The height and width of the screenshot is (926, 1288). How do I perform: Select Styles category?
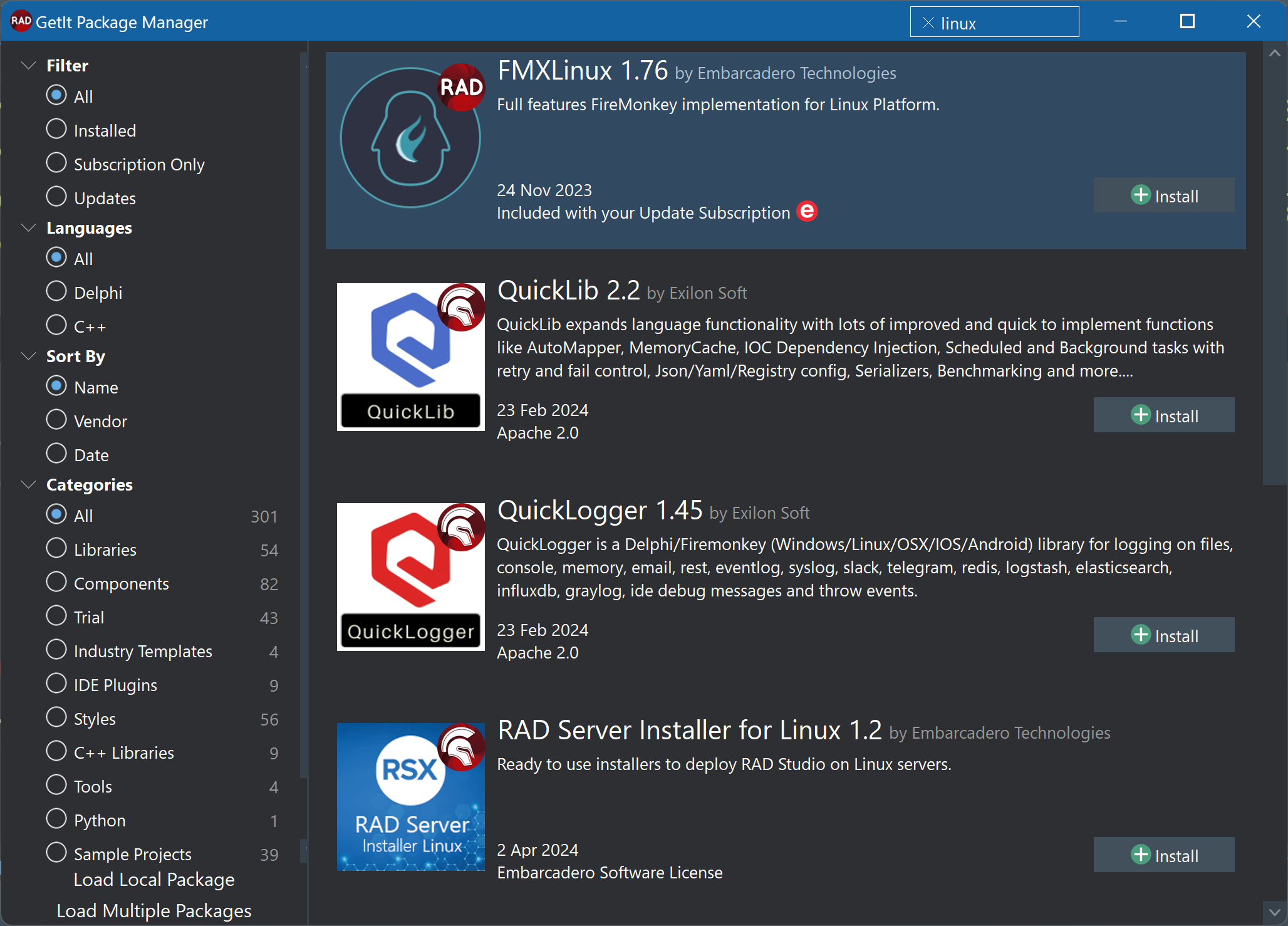click(56, 717)
